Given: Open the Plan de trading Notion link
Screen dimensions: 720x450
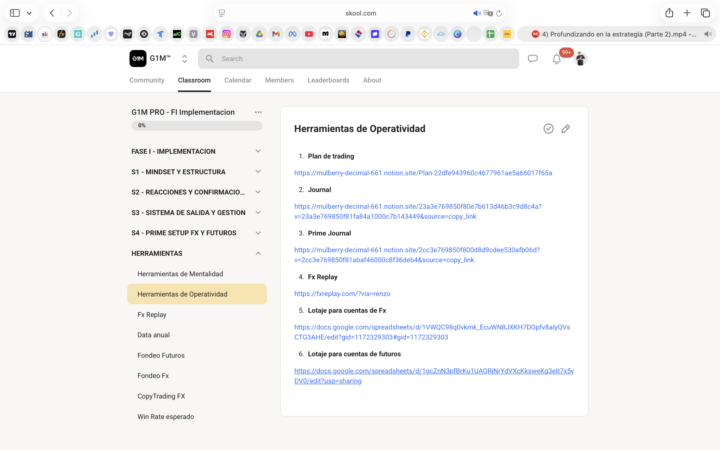Looking at the screenshot, I should point(423,173).
